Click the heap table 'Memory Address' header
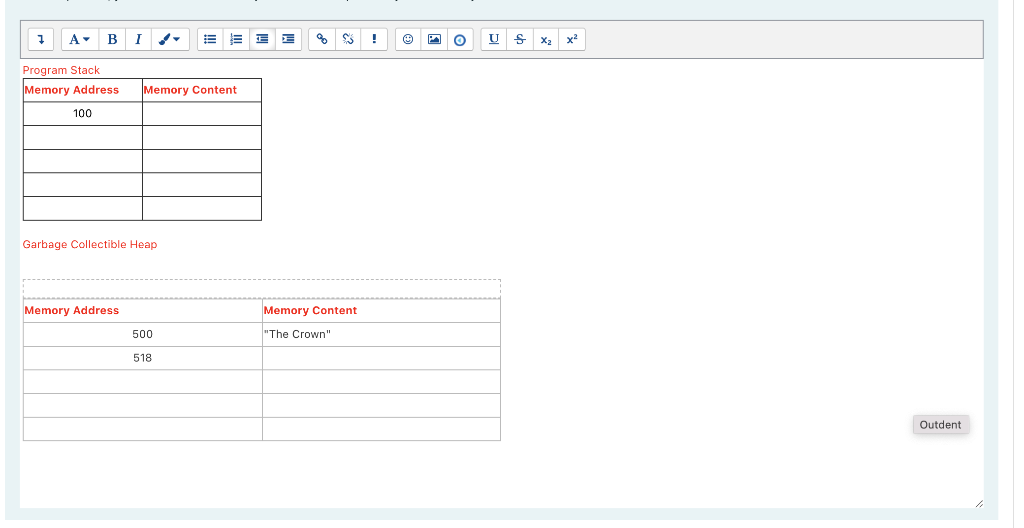Screen dimensions: 1024x528 pyautogui.click(x=142, y=310)
